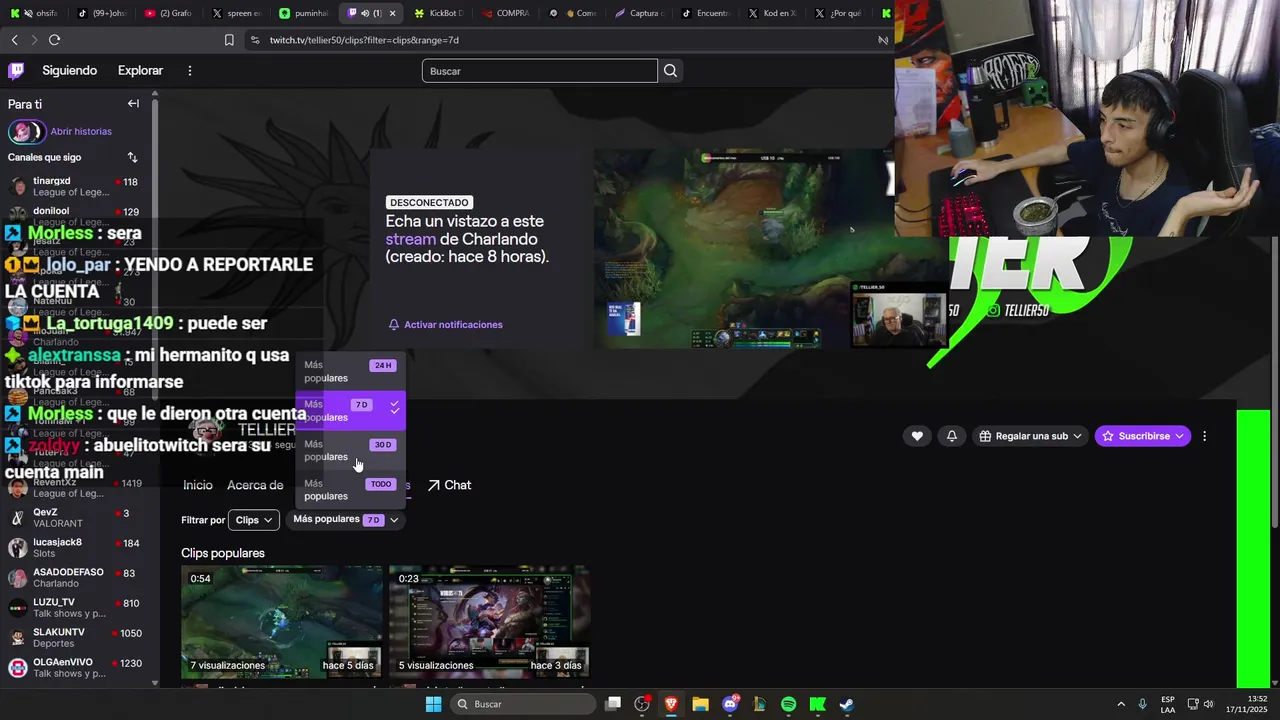Open the Acerca de channel tab

tap(255, 485)
